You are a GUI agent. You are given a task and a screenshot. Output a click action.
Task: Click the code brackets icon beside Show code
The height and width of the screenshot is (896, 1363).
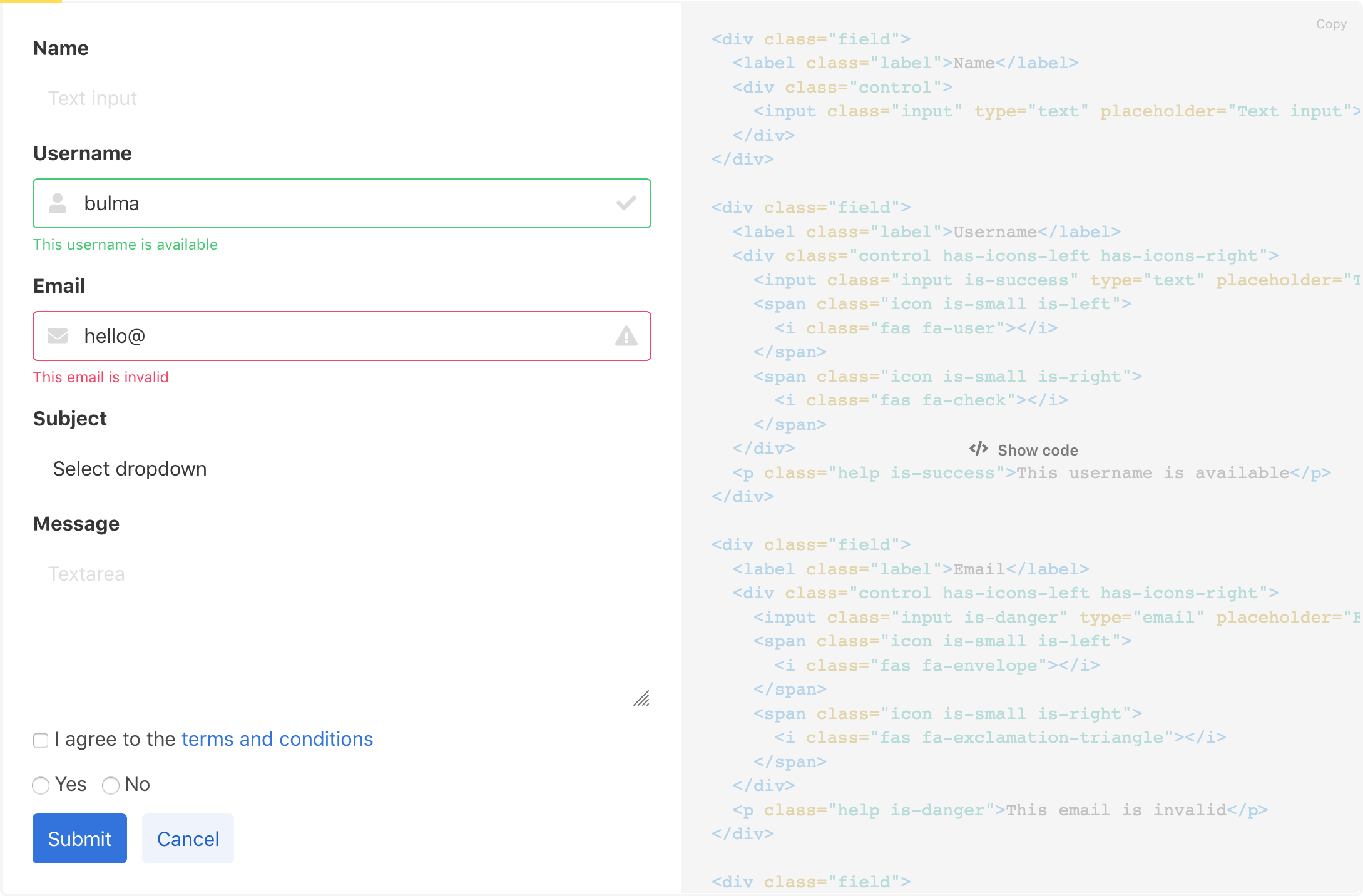point(978,449)
